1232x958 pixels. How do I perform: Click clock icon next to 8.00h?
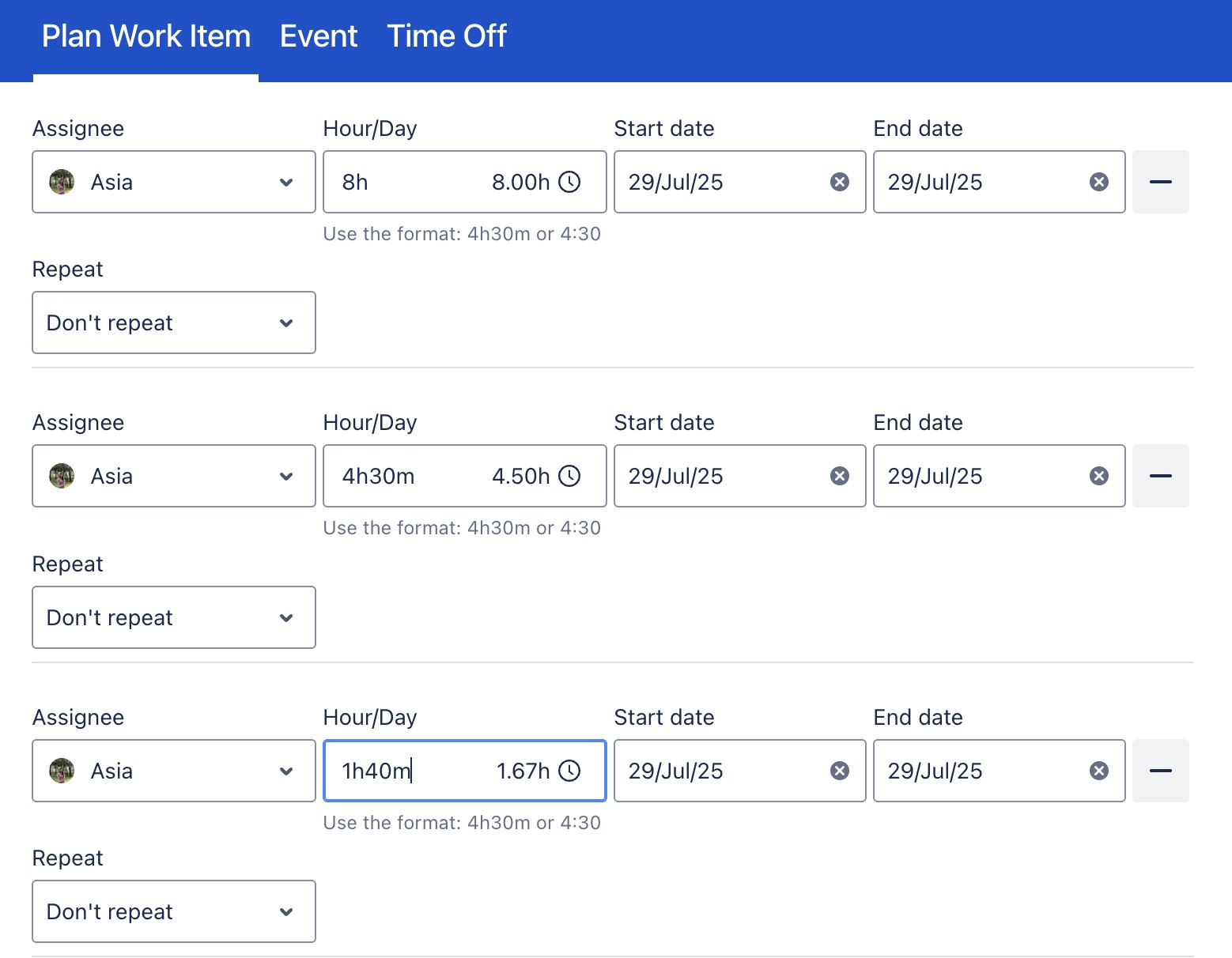(569, 183)
